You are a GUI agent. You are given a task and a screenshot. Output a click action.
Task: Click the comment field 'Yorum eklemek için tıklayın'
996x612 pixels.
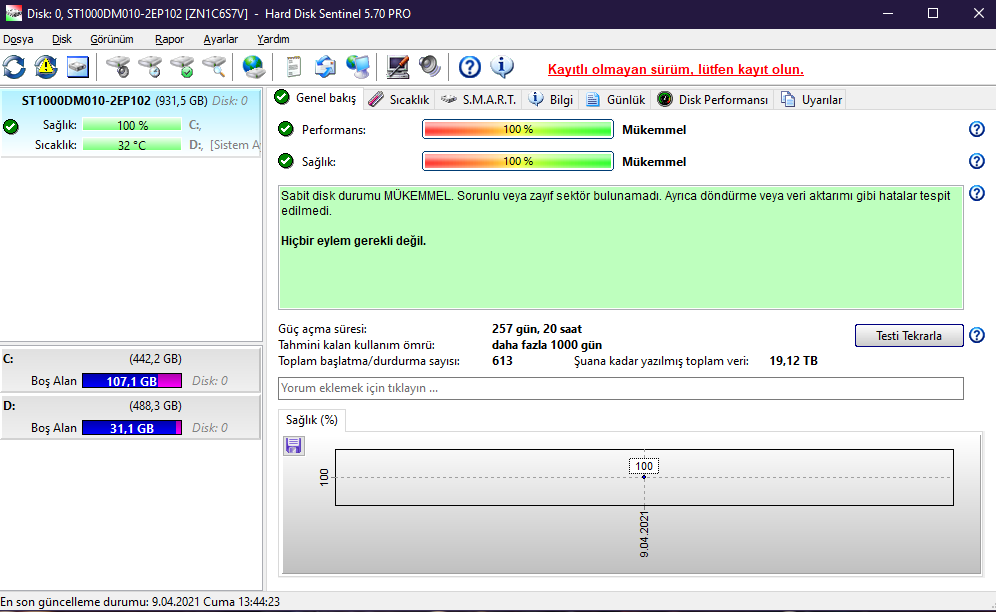(621, 388)
